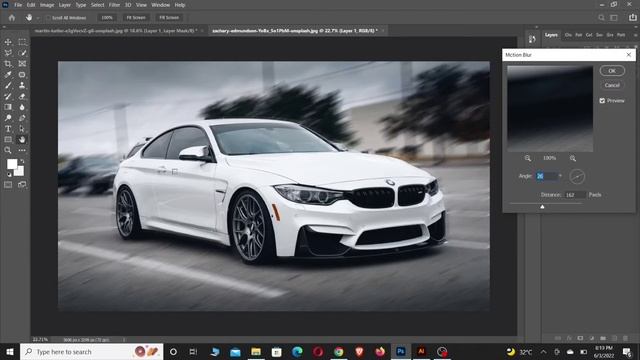Select the Blur tool
This screenshot has height=360, width=640.
click(x=22, y=107)
